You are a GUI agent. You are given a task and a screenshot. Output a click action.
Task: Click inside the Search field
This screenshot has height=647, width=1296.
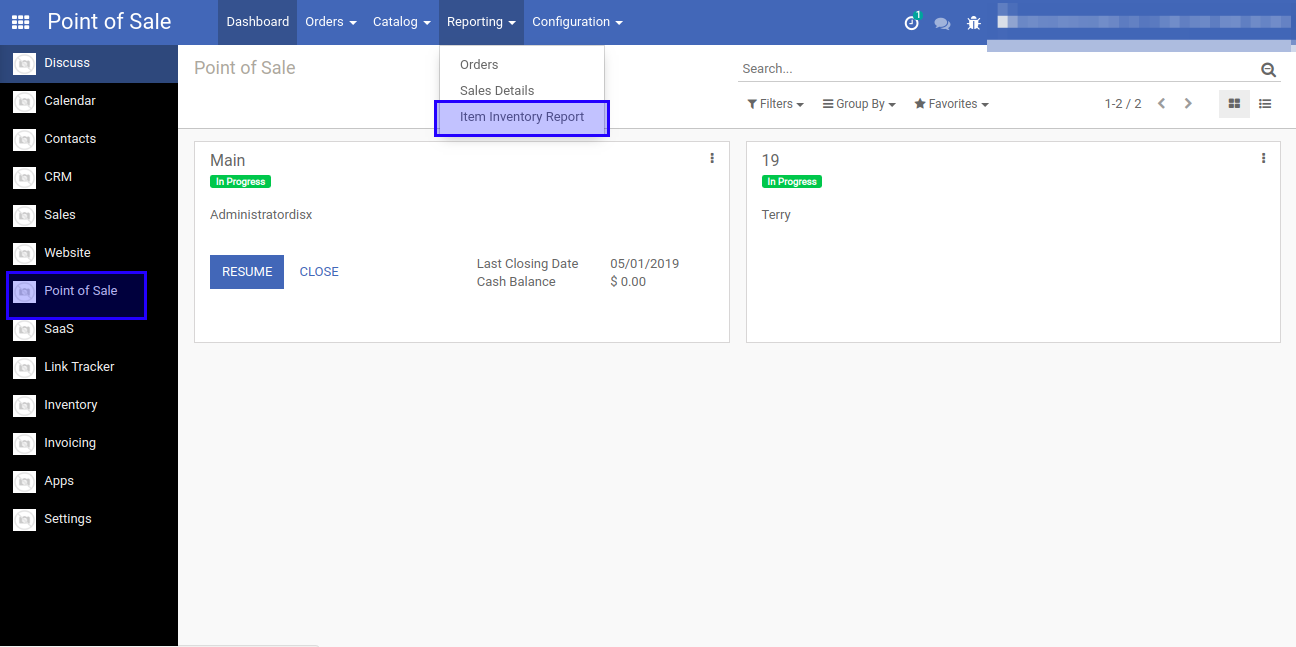pyautogui.click(x=998, y=69)
